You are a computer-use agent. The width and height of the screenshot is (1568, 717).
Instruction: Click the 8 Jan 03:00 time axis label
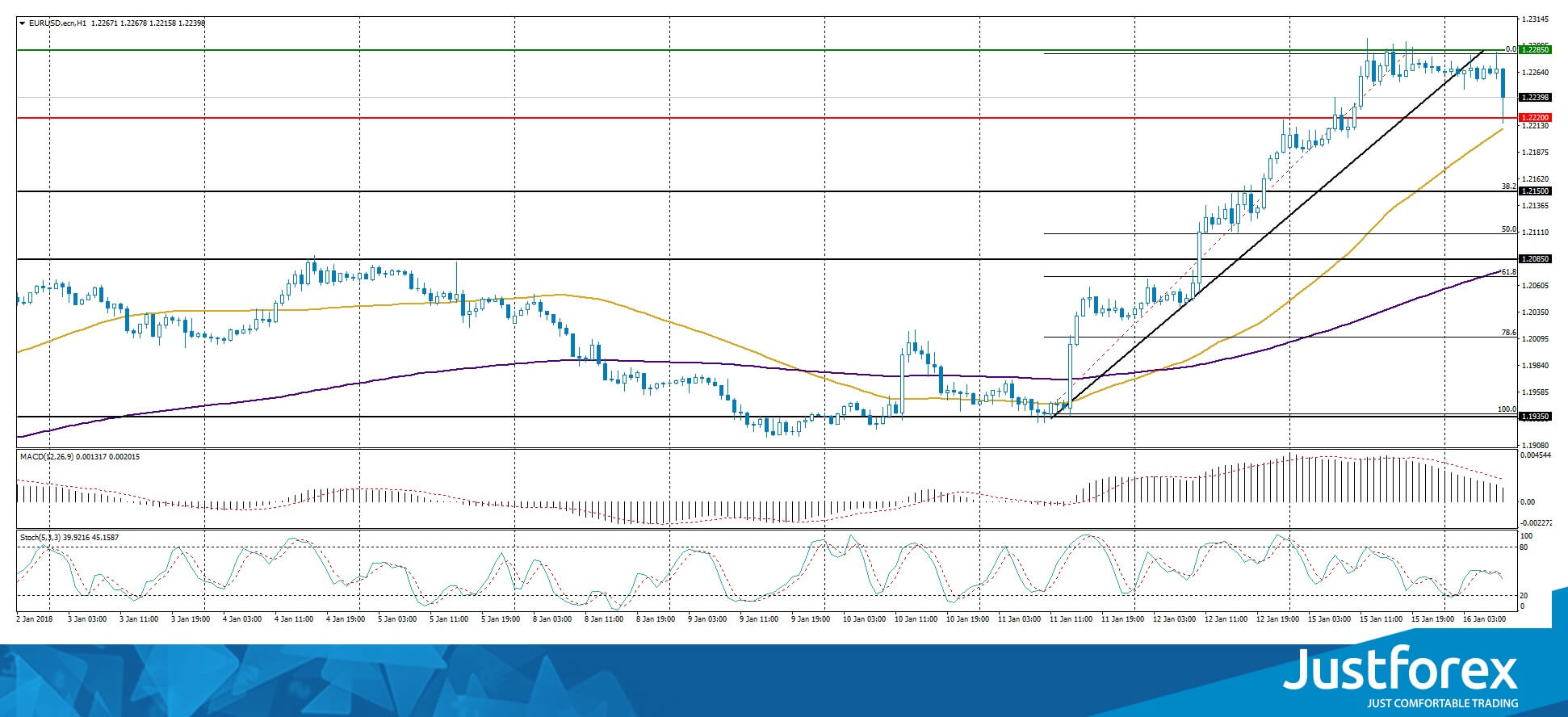coord(552,619)
